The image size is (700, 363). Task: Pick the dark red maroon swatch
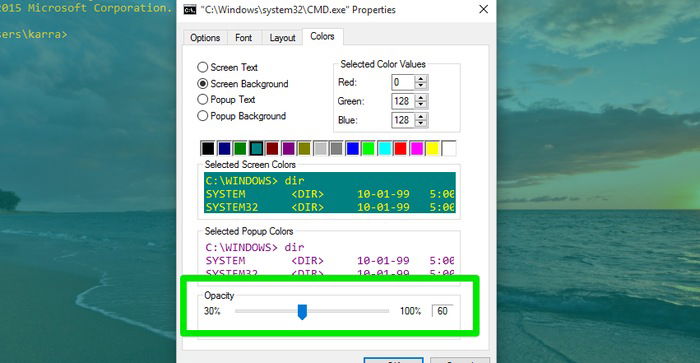[272, 148]
